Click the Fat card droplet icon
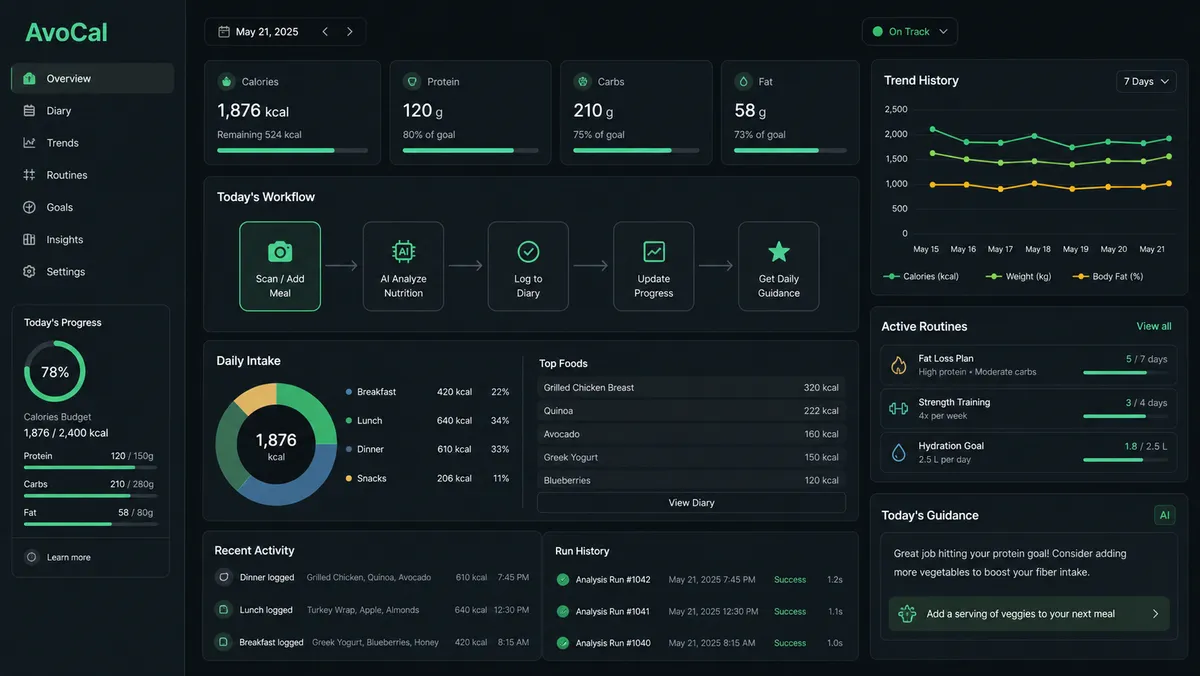The height and width of the screenshot is (676, 1200). [x=743, y=81]
